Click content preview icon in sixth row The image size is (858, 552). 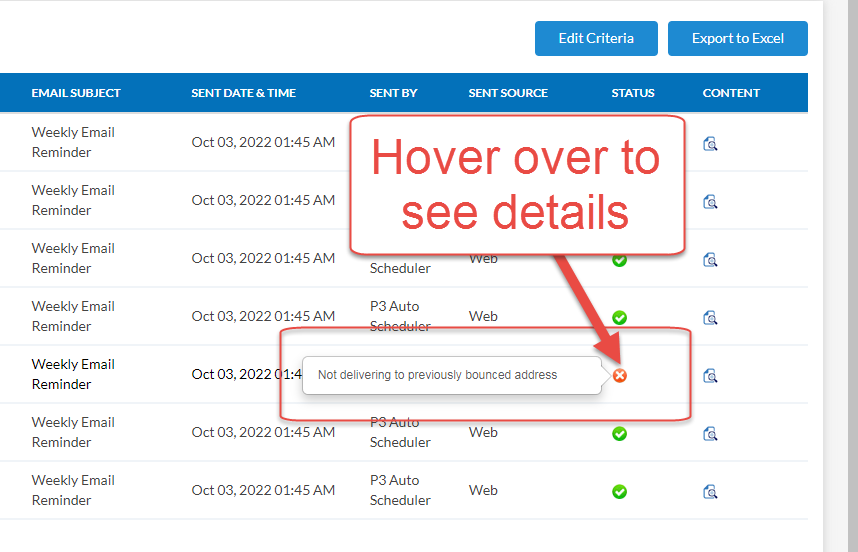[x=711, y=433]
